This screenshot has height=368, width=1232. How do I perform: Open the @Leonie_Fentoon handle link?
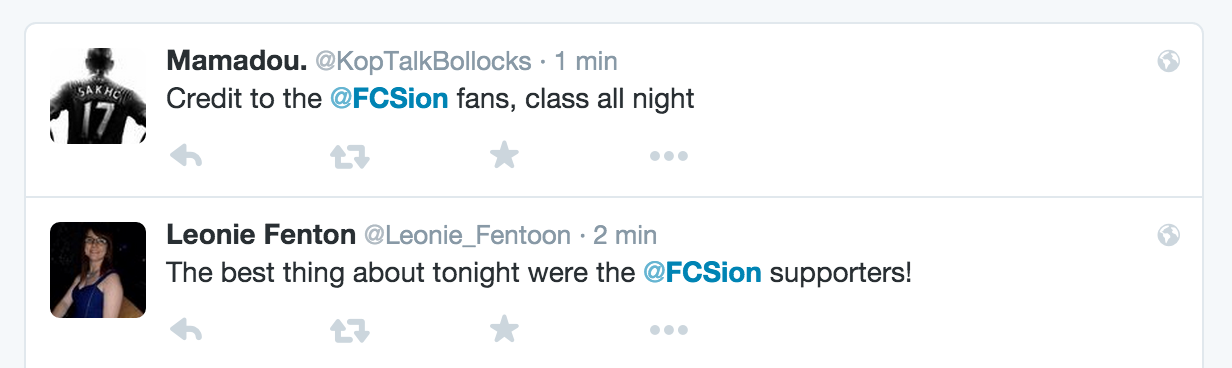point(467,236)
